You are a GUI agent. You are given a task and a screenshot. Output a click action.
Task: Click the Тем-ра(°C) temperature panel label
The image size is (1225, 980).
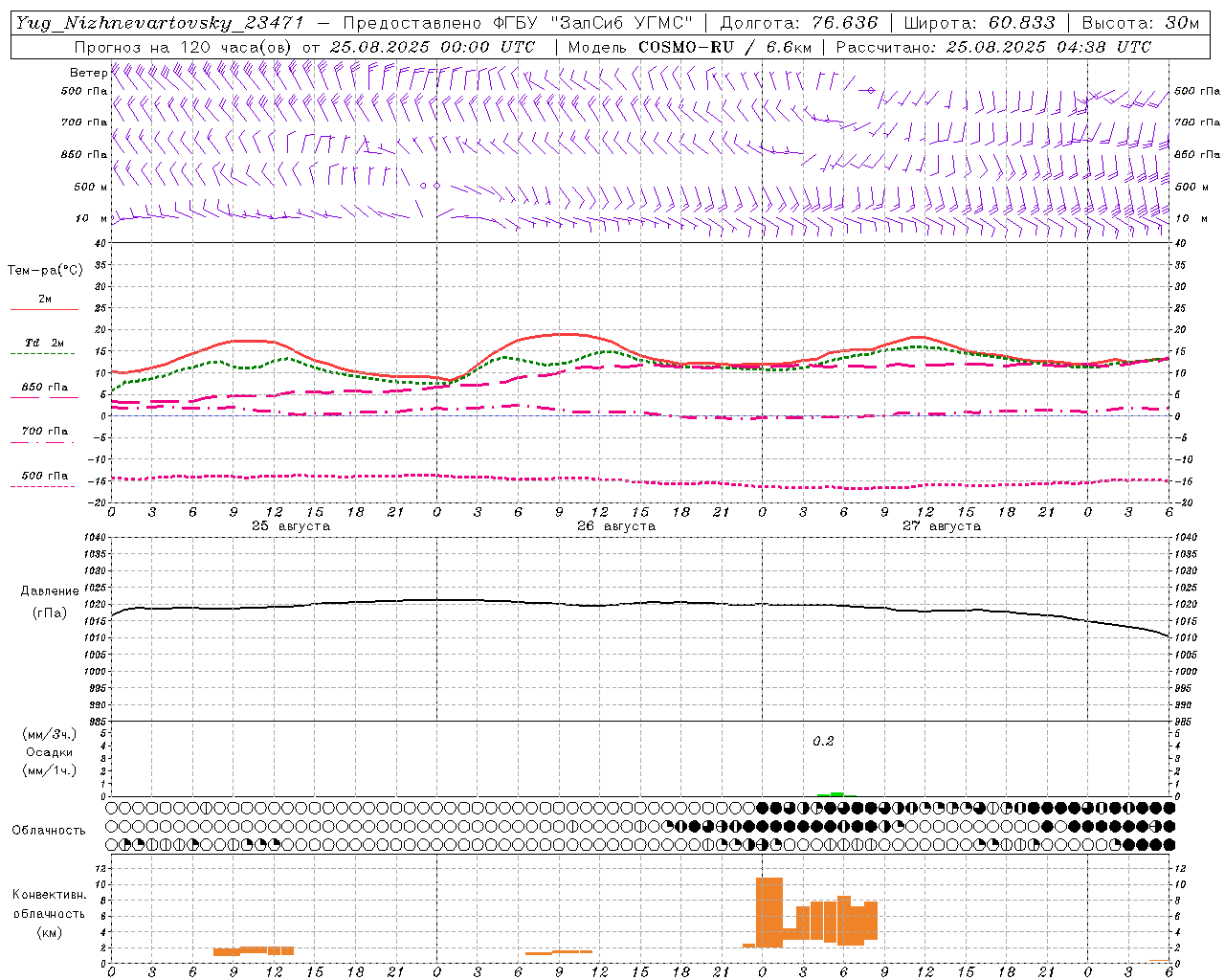click(x=45, y=271)
